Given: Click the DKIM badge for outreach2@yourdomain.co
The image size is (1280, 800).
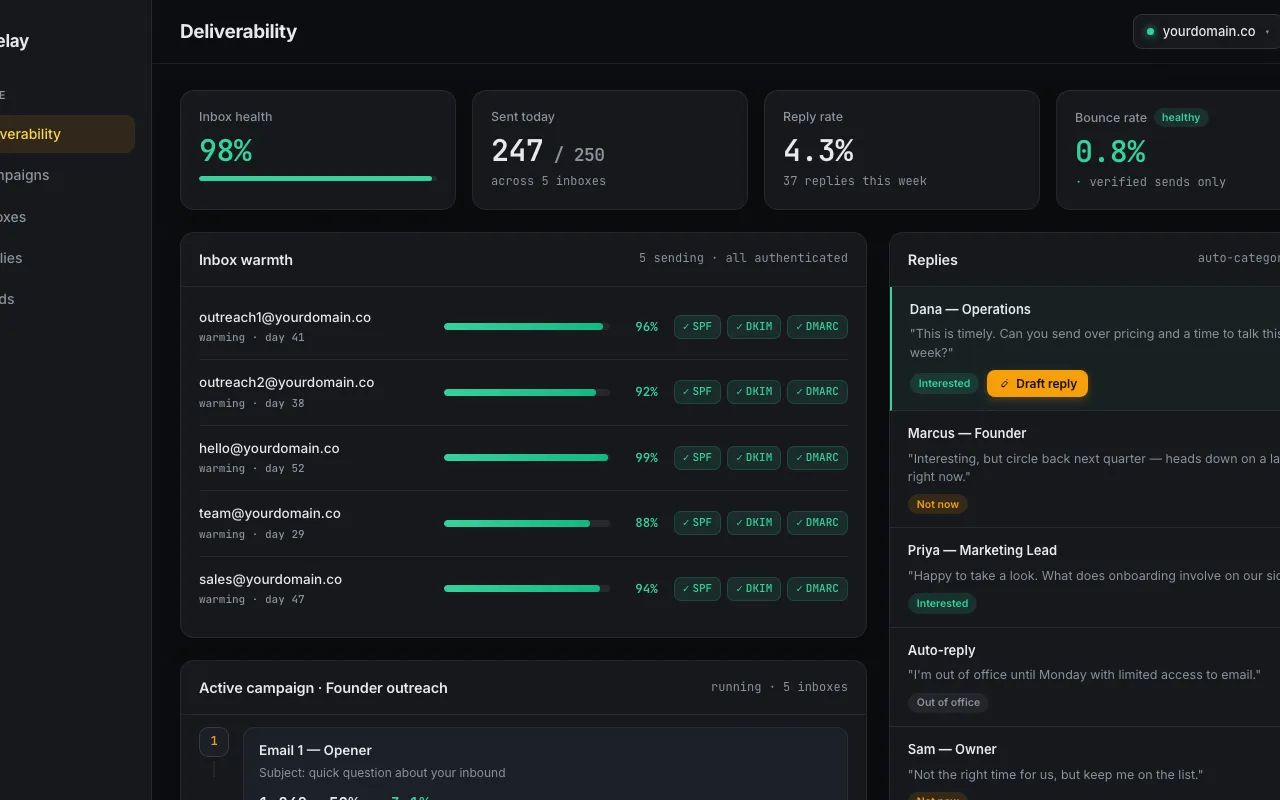Looking at the screenshot, I should pos(754,392).
